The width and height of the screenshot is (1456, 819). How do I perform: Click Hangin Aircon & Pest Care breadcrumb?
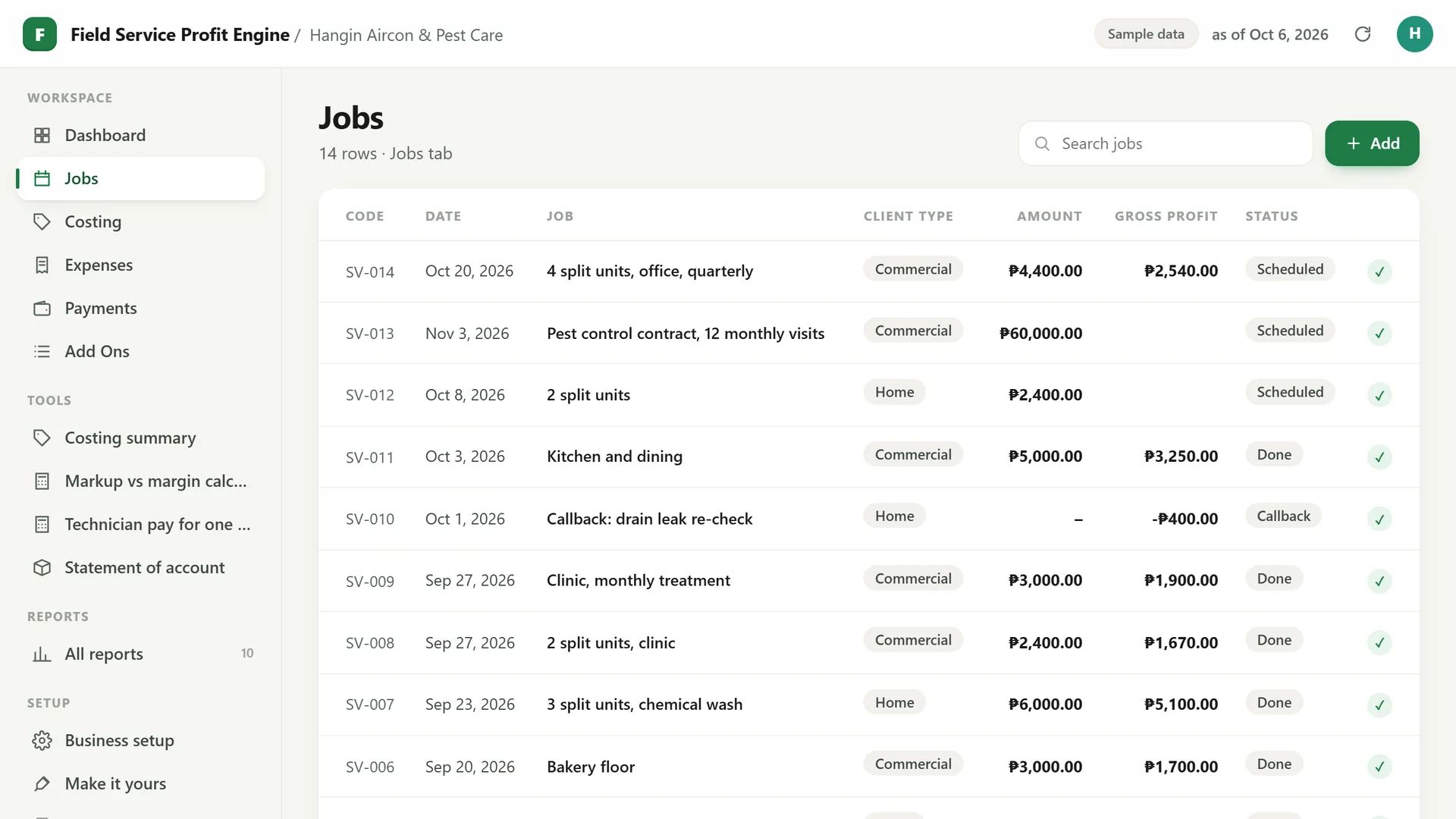406,36
